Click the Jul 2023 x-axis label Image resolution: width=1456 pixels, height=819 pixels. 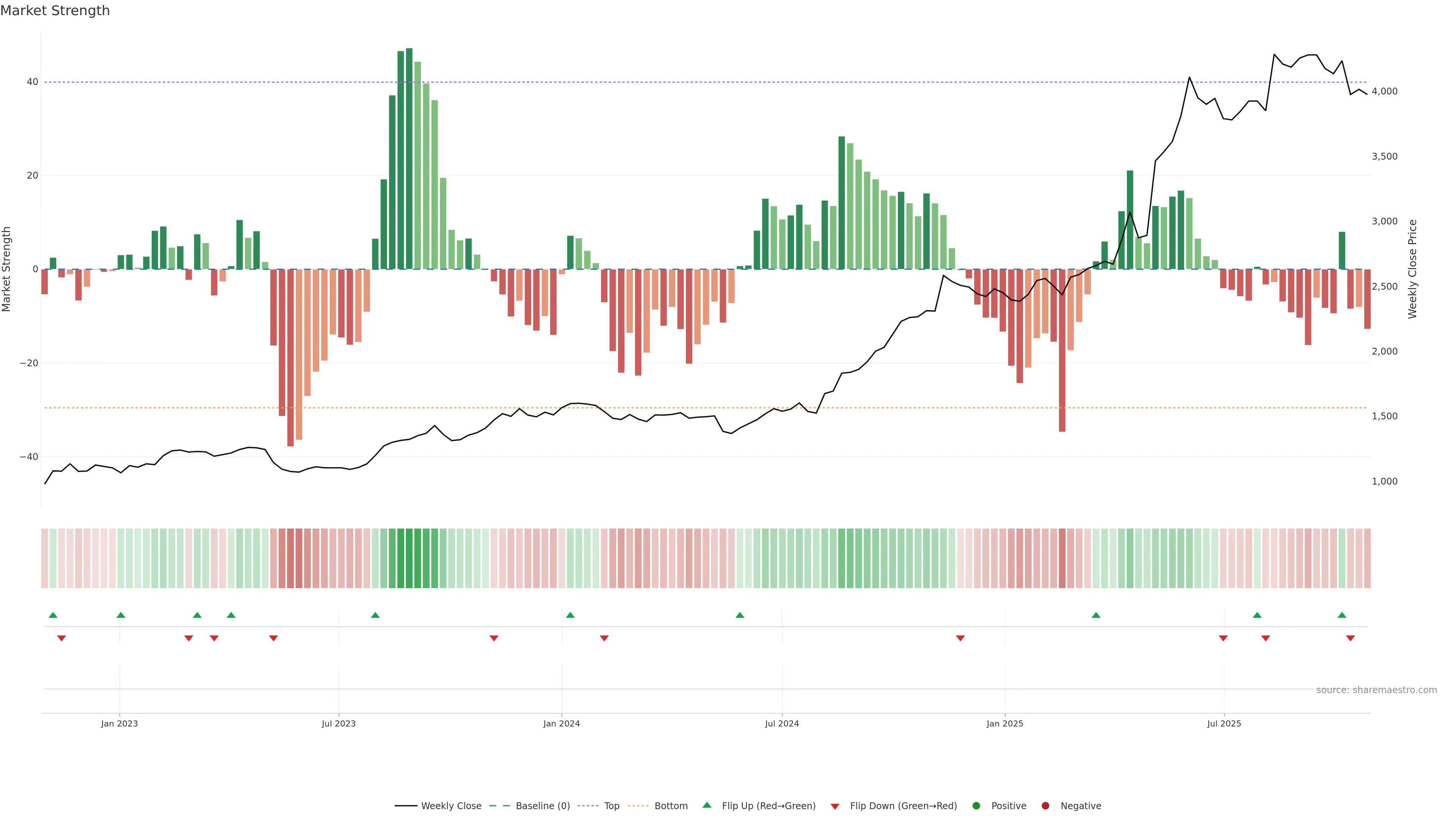pos(339,723)
